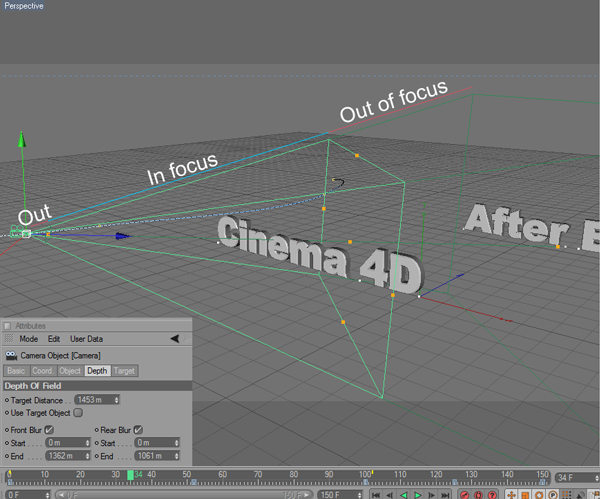Click the dotted grip beside Mode menu
The height and width of the screenshot is (499, 600).
pos(8,338)
